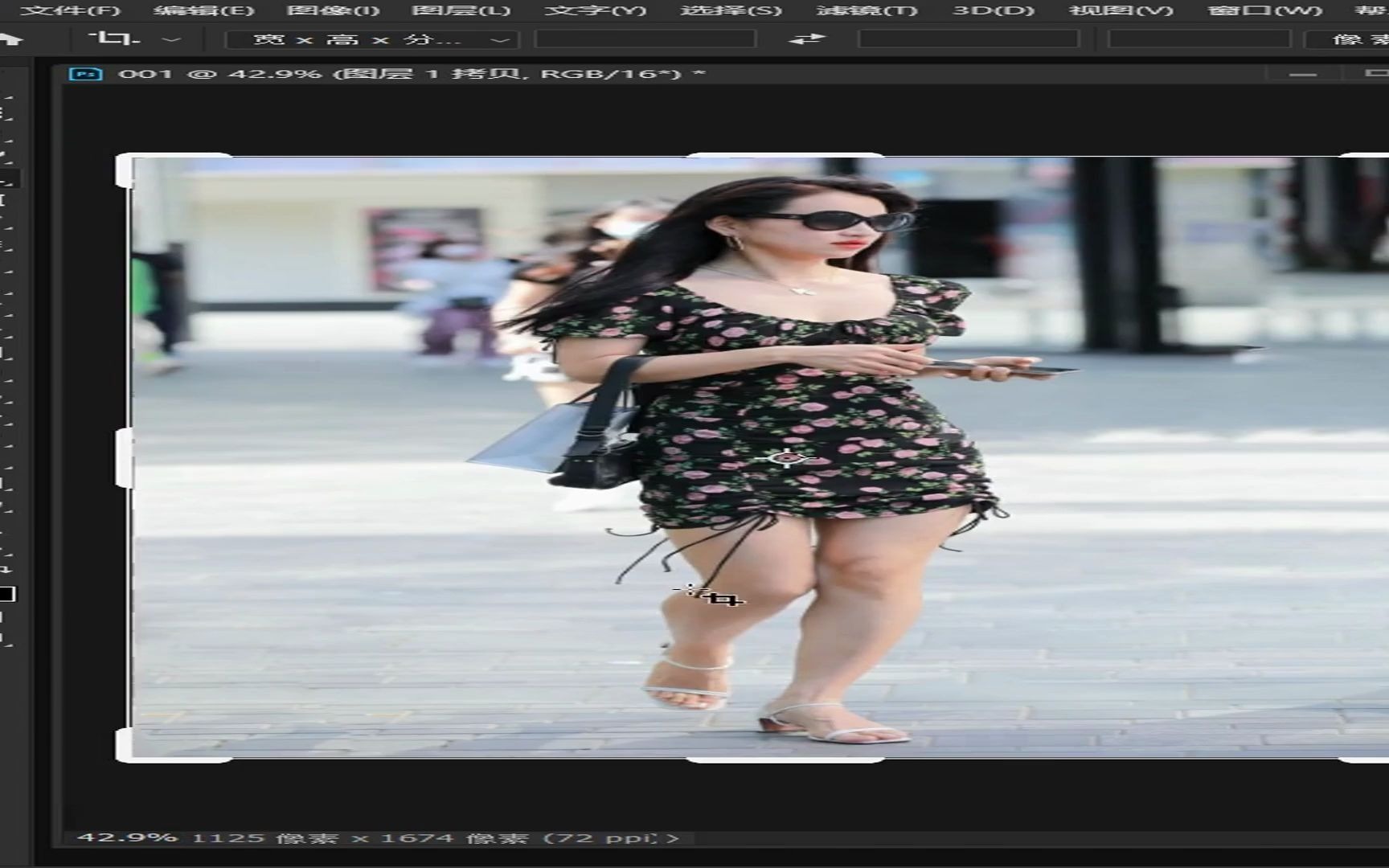Open the 编辑(E) edit menu
This screenshot has height=868, width=1389.
204,10
